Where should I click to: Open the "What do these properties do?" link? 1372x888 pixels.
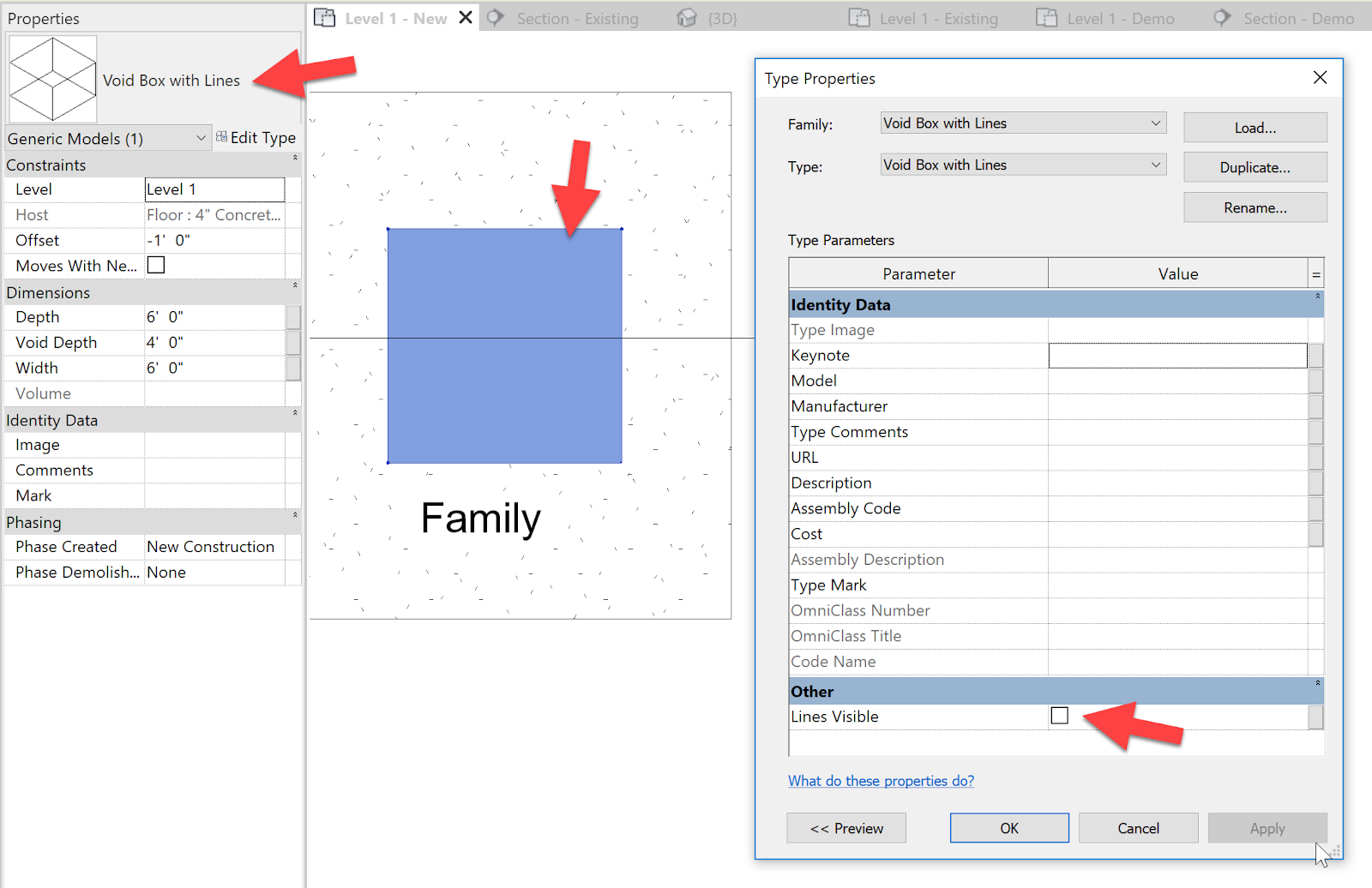click(x=881, y=780)
